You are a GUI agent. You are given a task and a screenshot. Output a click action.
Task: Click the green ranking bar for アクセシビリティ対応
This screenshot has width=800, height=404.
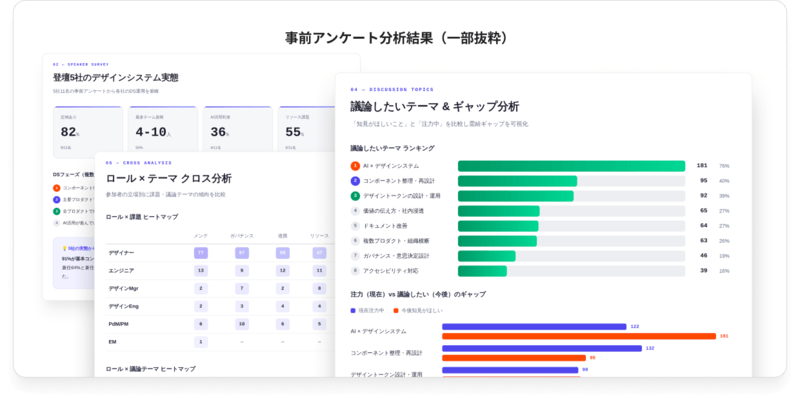point(482,271)
